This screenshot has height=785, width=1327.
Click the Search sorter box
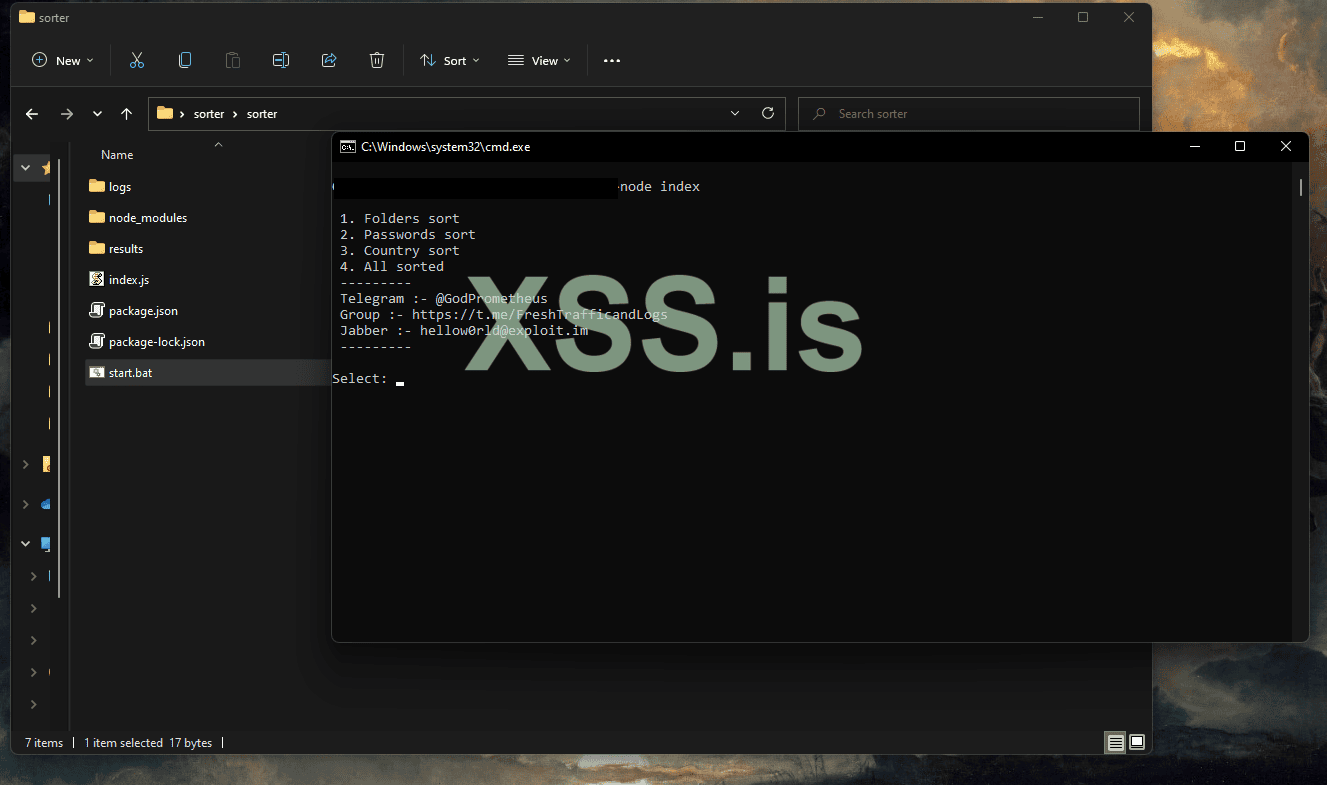[969, 114]
